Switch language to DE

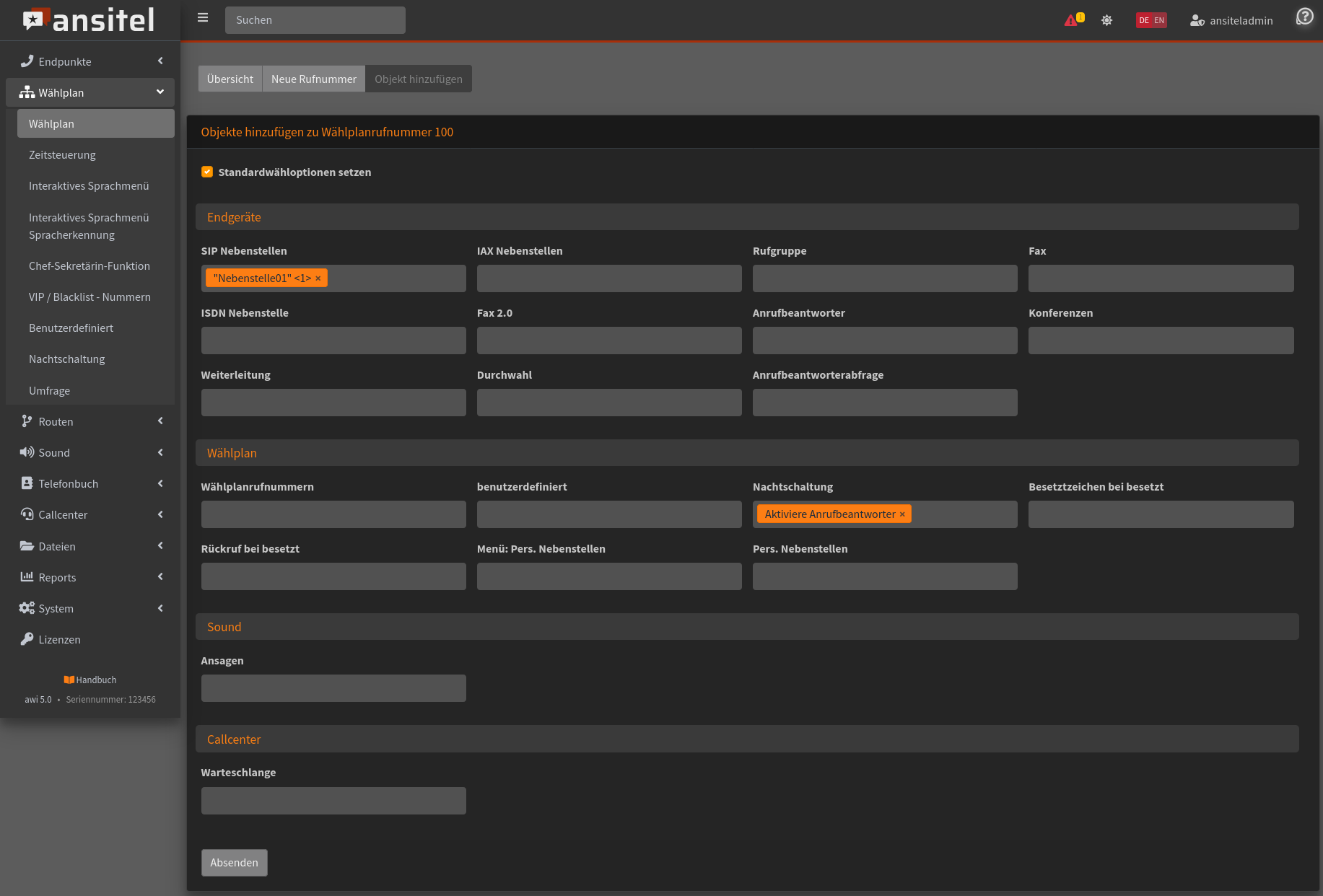[x=1144, y=20]
